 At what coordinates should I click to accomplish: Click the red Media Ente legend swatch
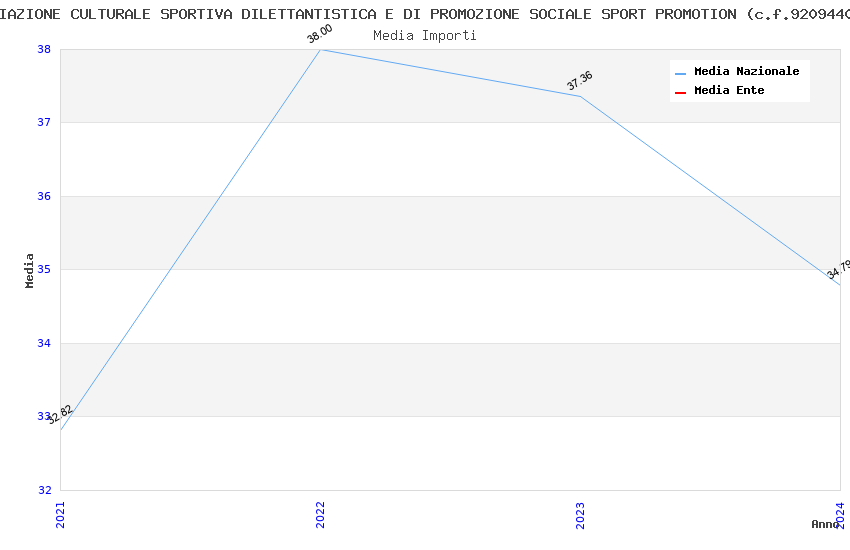tap(681, 91)
